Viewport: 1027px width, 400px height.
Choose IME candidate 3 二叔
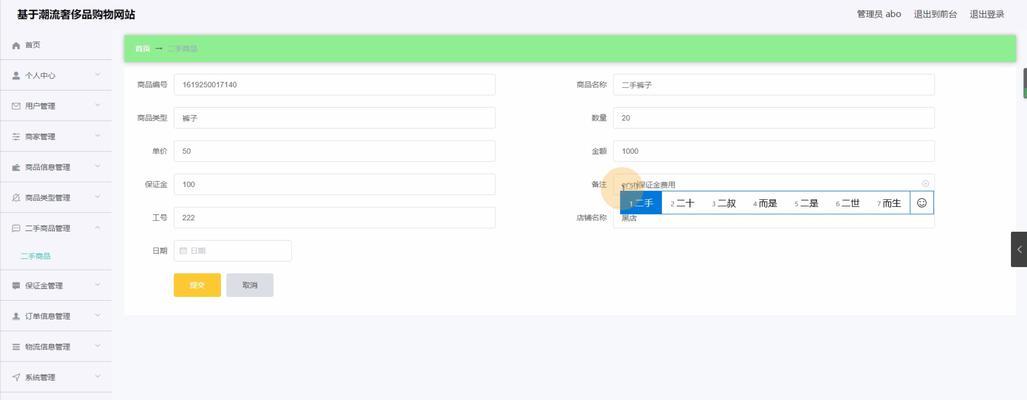(724, 203)
